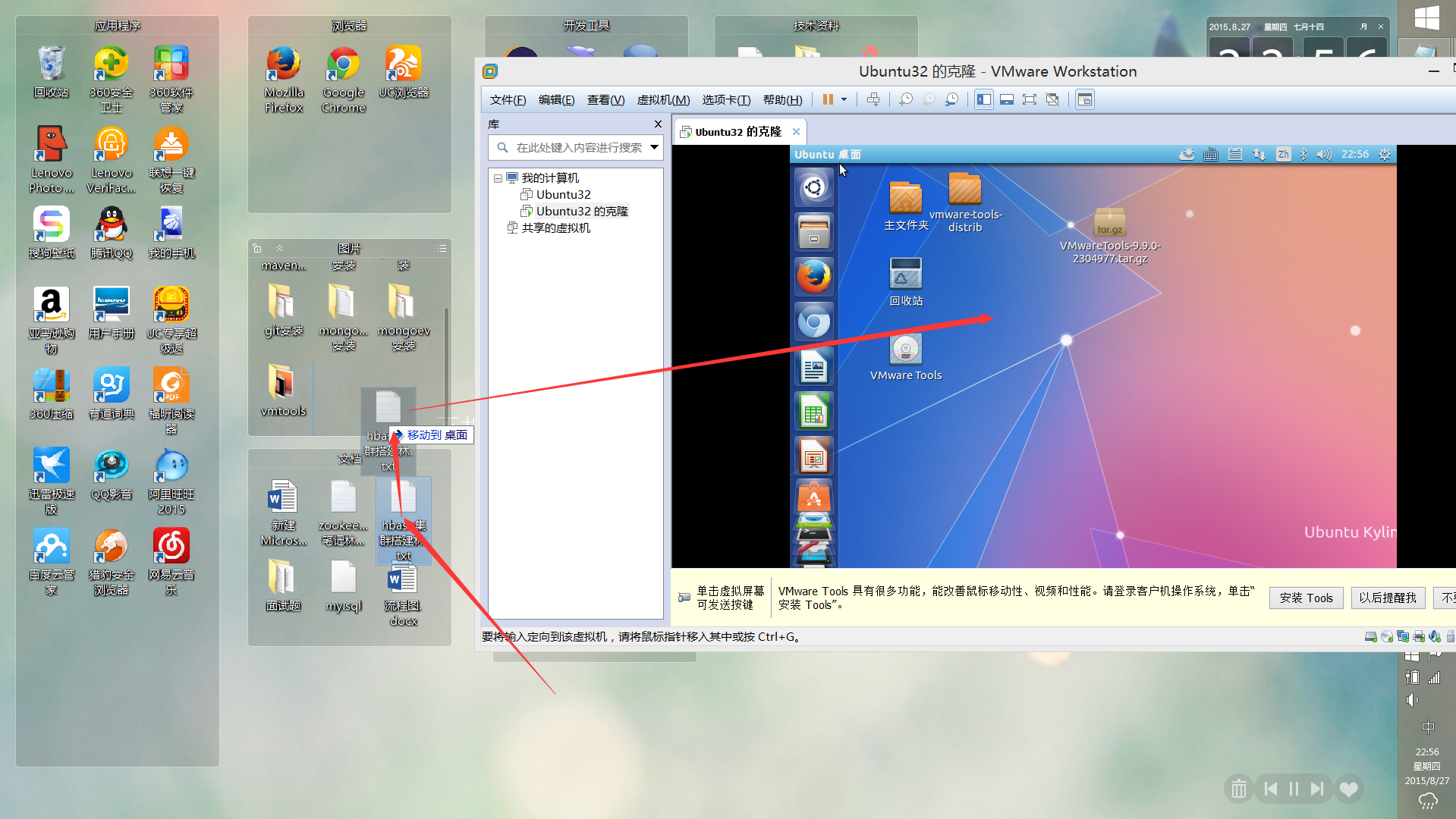The width and height of the screenshot is (1456, 819).
Task: Open LibreOffice Impress in the launcher
Action: pyautogui.click(x=813, y=457)
